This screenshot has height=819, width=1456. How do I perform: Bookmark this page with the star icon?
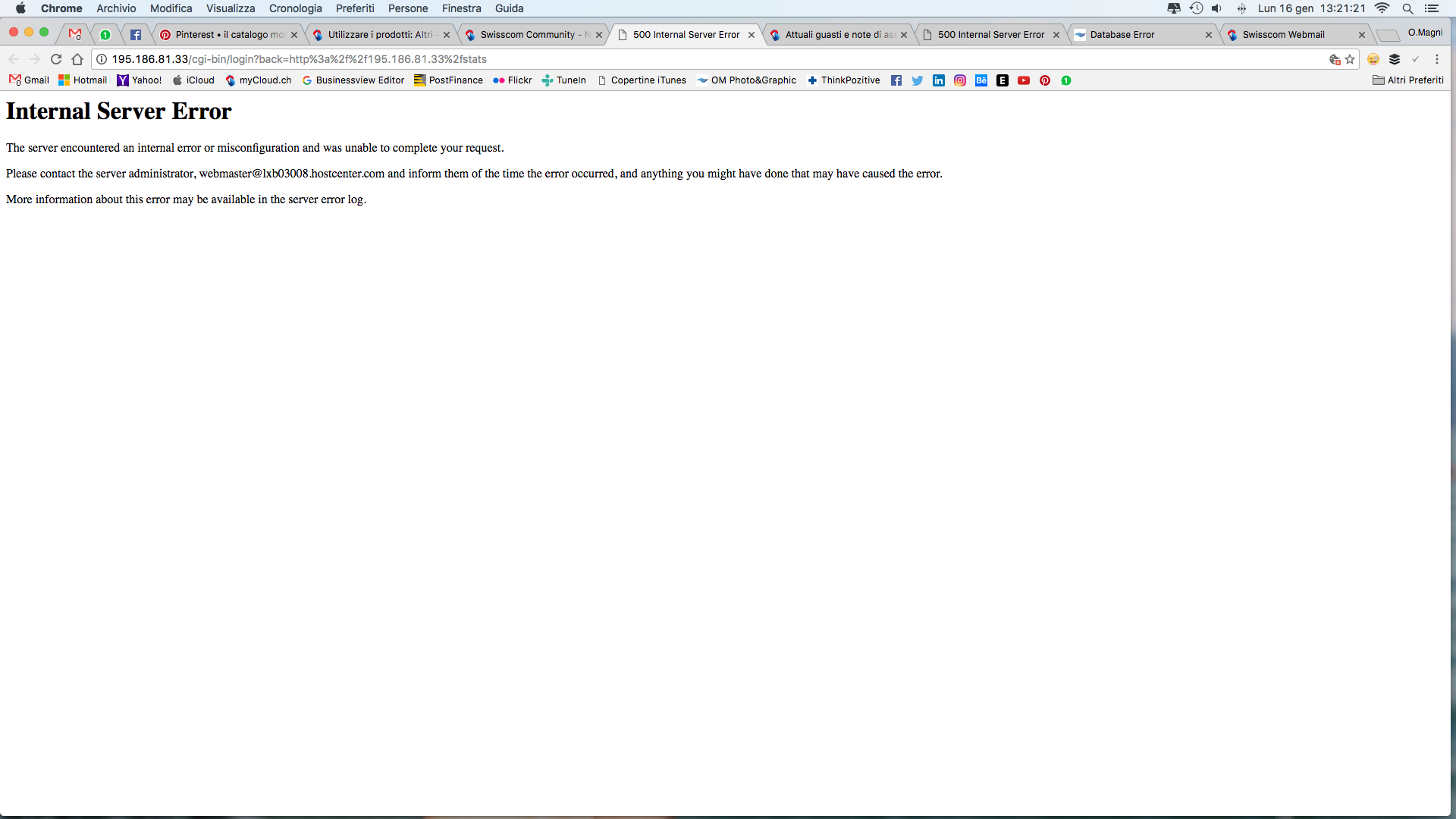click(x=1350, y=59)
